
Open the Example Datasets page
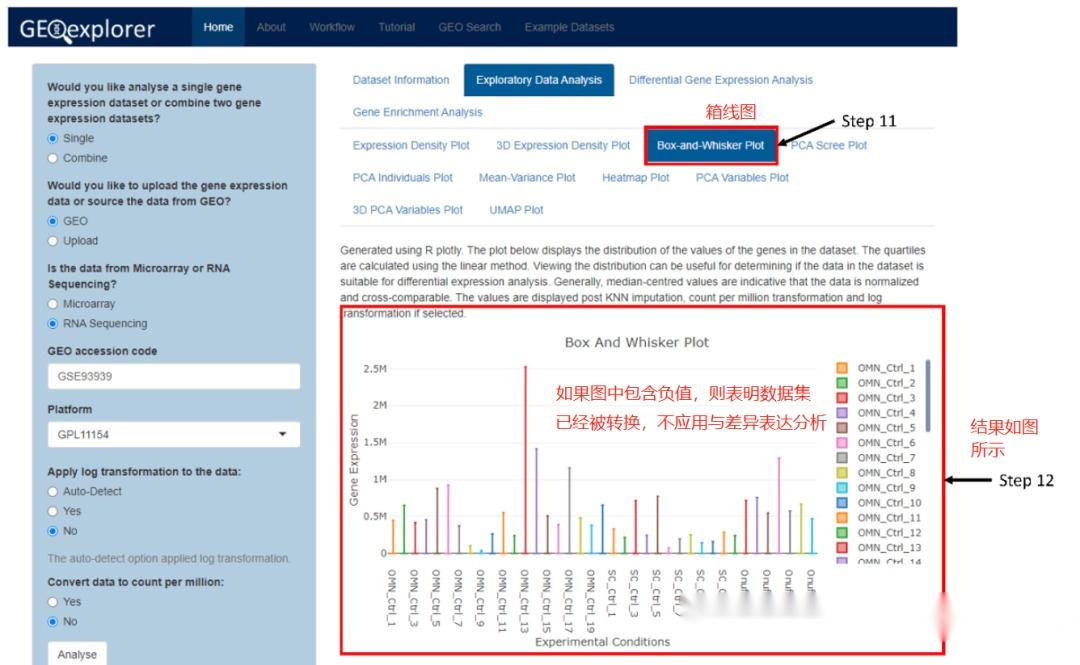(x=571, y=28)
